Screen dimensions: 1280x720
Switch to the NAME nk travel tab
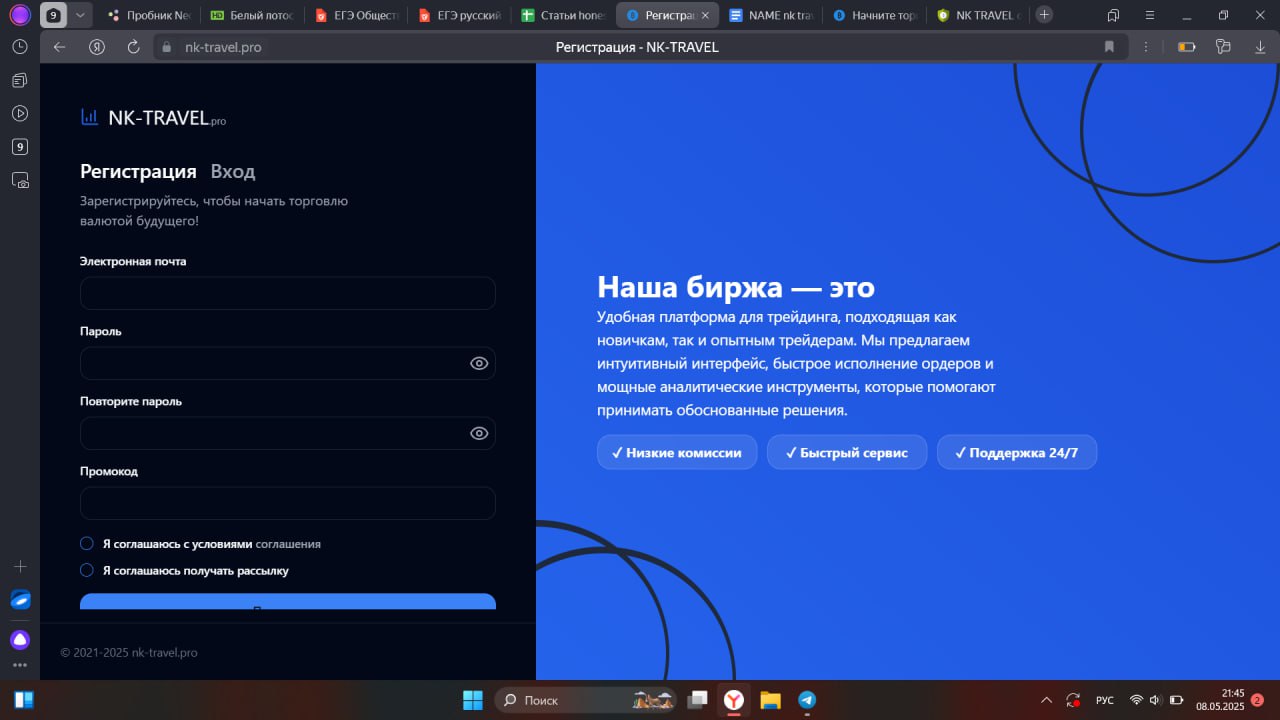coord(771,15)
